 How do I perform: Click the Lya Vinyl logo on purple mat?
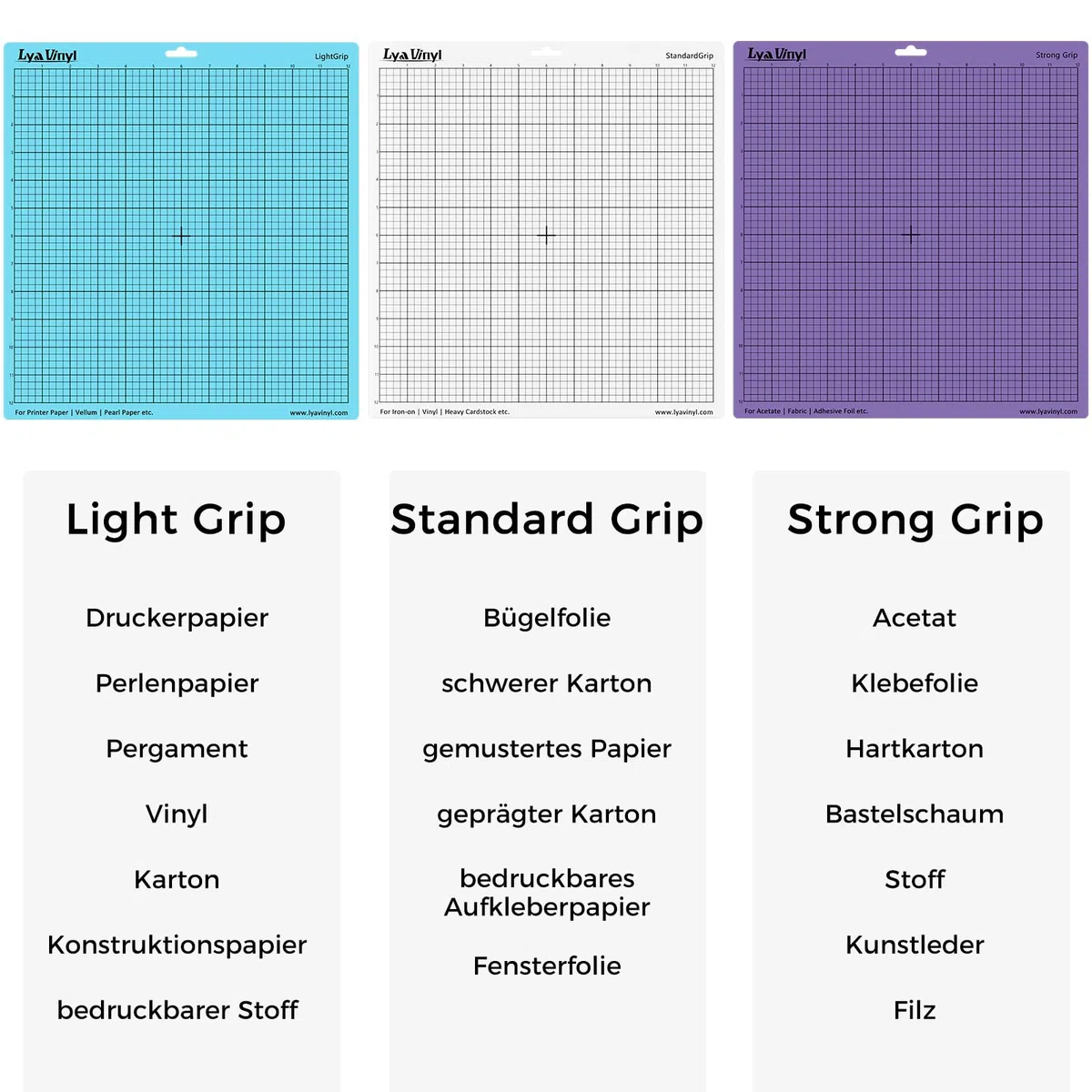click(777, 54)
